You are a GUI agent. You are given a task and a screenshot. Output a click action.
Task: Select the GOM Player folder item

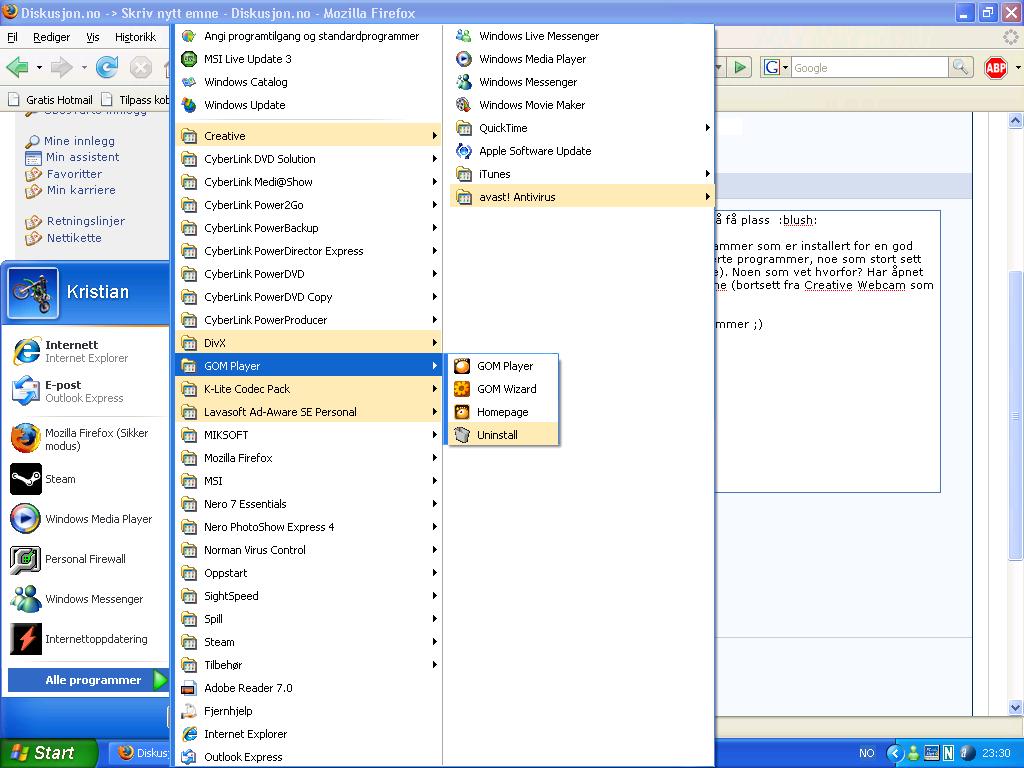tap(308, 366)
